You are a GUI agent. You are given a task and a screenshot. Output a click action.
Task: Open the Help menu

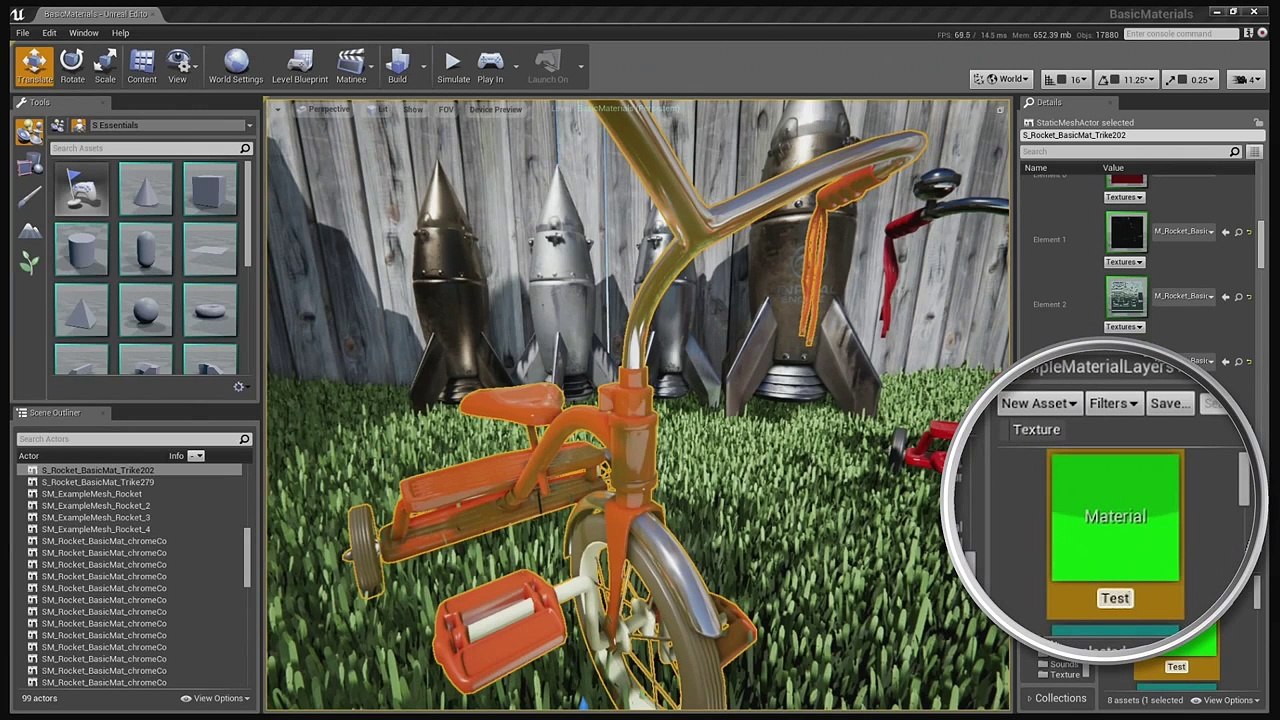120,33
